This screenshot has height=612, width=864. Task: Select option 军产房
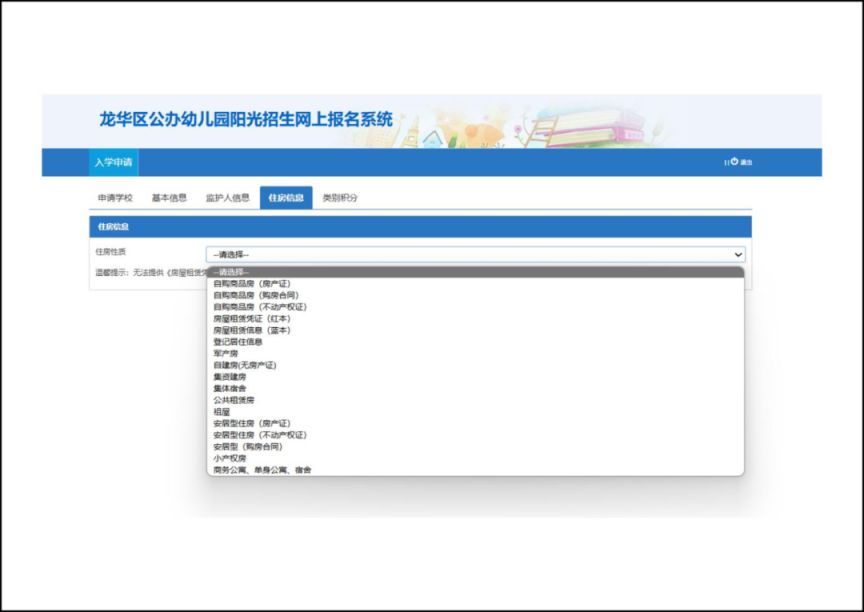(x=476, y=353)
